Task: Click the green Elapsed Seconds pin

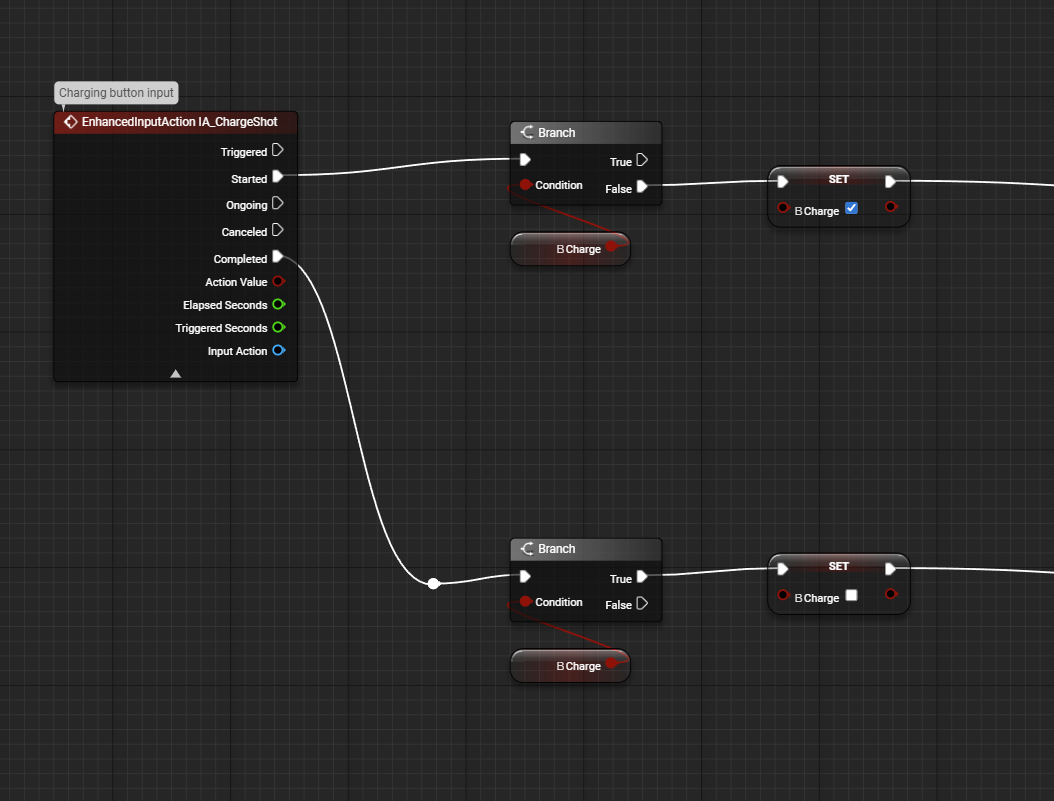Action: pos(279,304)
